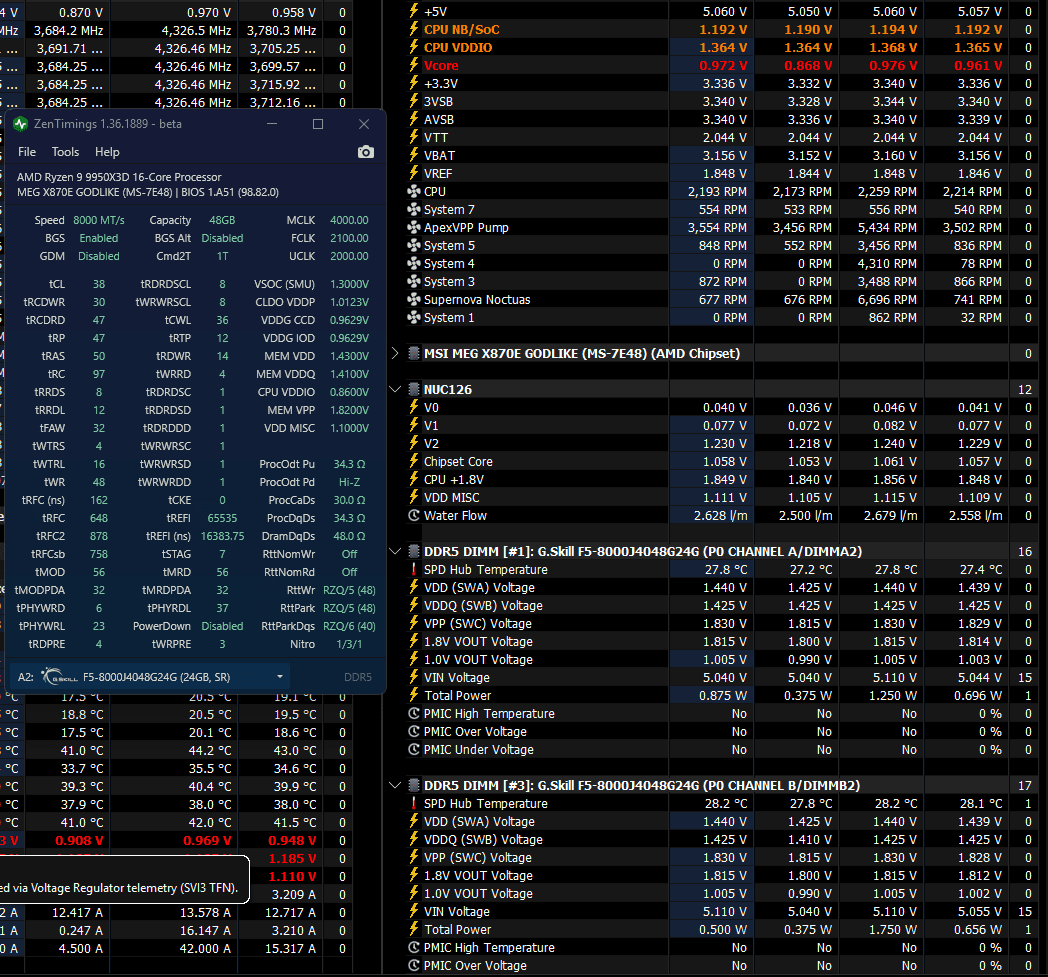Viewport: 1048px width, 977px height.
Task: Select DIMM [#3] VPP (SWC) Voltage row label
Action: click(478, 858)
